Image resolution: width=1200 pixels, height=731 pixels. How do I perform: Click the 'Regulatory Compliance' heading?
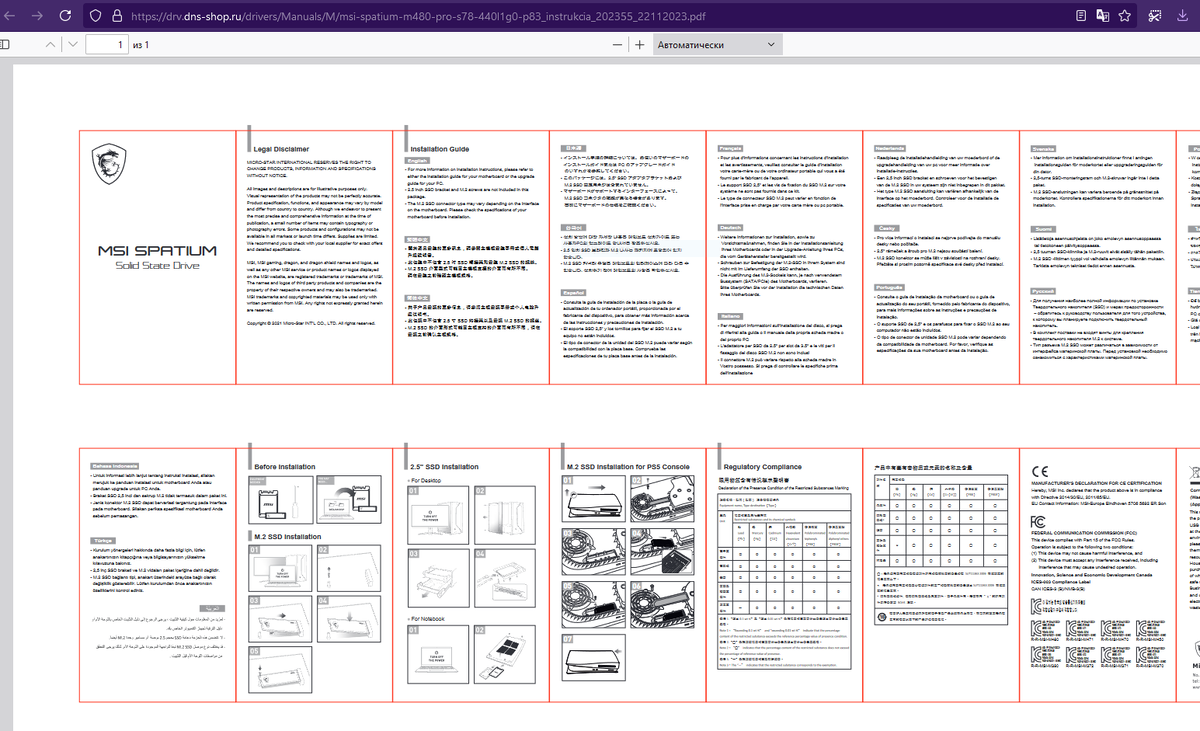coord(762,467)
